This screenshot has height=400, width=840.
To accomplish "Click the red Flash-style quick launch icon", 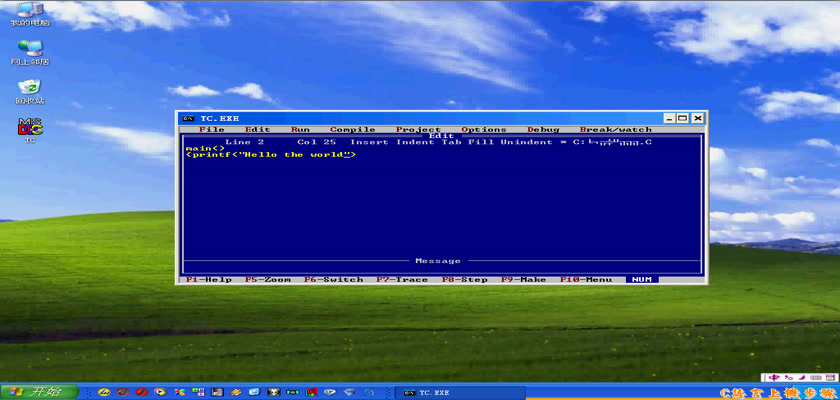I will pyautogui.click(x=141, y=393).
